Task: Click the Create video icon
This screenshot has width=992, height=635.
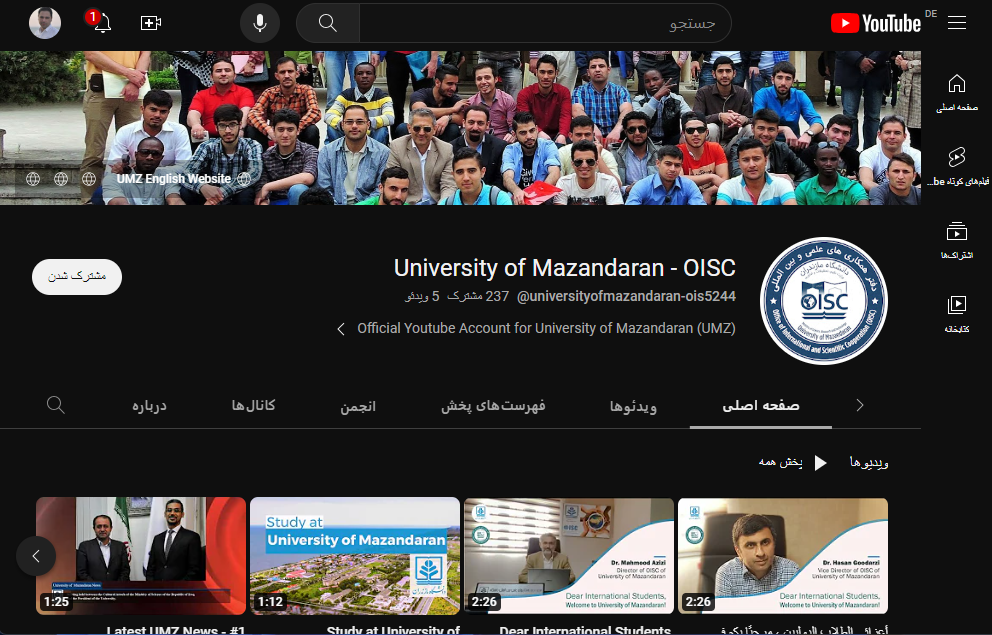Action: tap(151, 22)
